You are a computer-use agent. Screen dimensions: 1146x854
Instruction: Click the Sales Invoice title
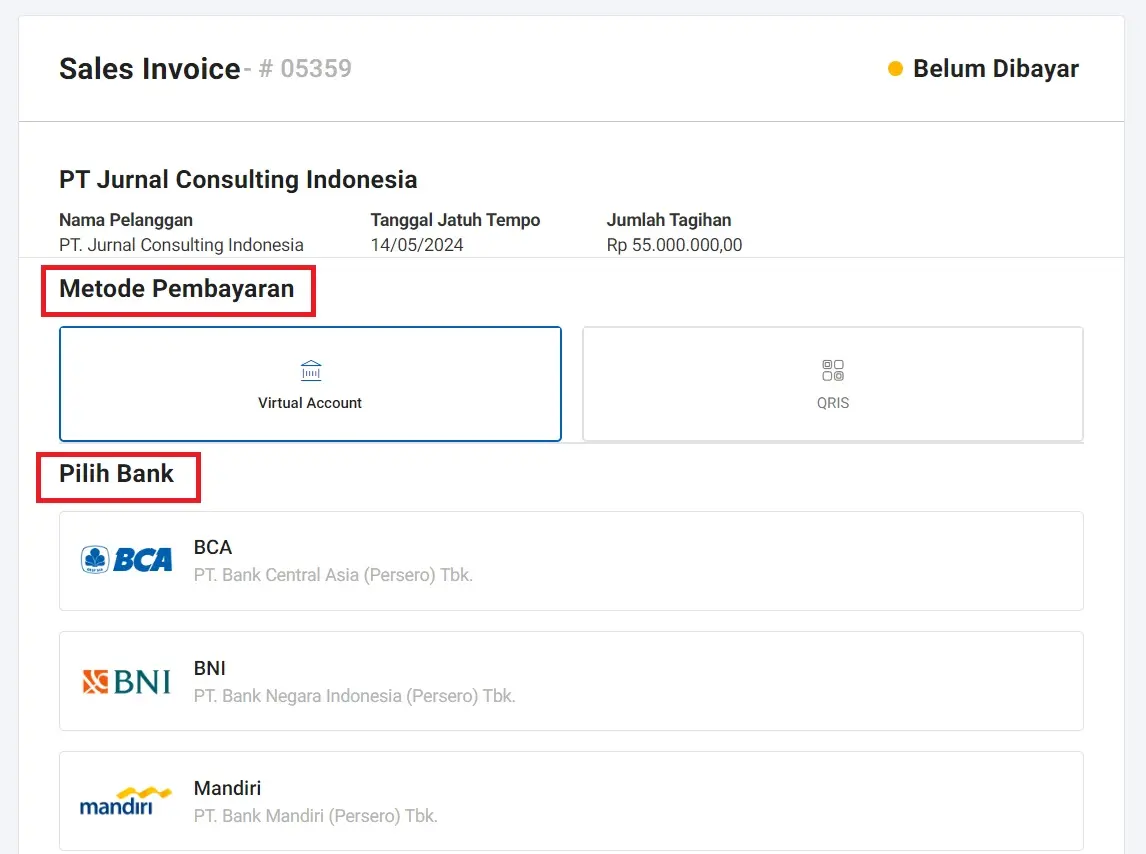pyautogui.click(x=150, y=69)
